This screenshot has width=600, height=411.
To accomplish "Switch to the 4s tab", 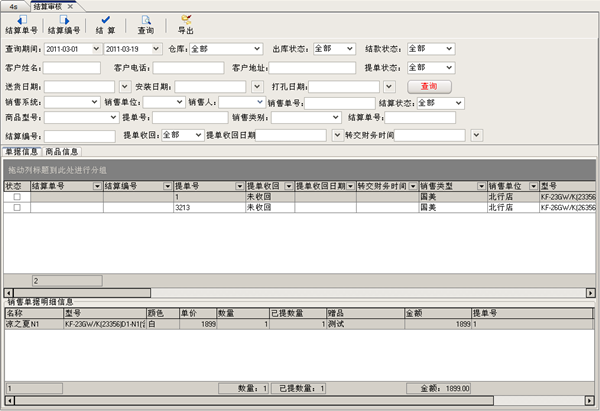I will [x=12, y=6].
